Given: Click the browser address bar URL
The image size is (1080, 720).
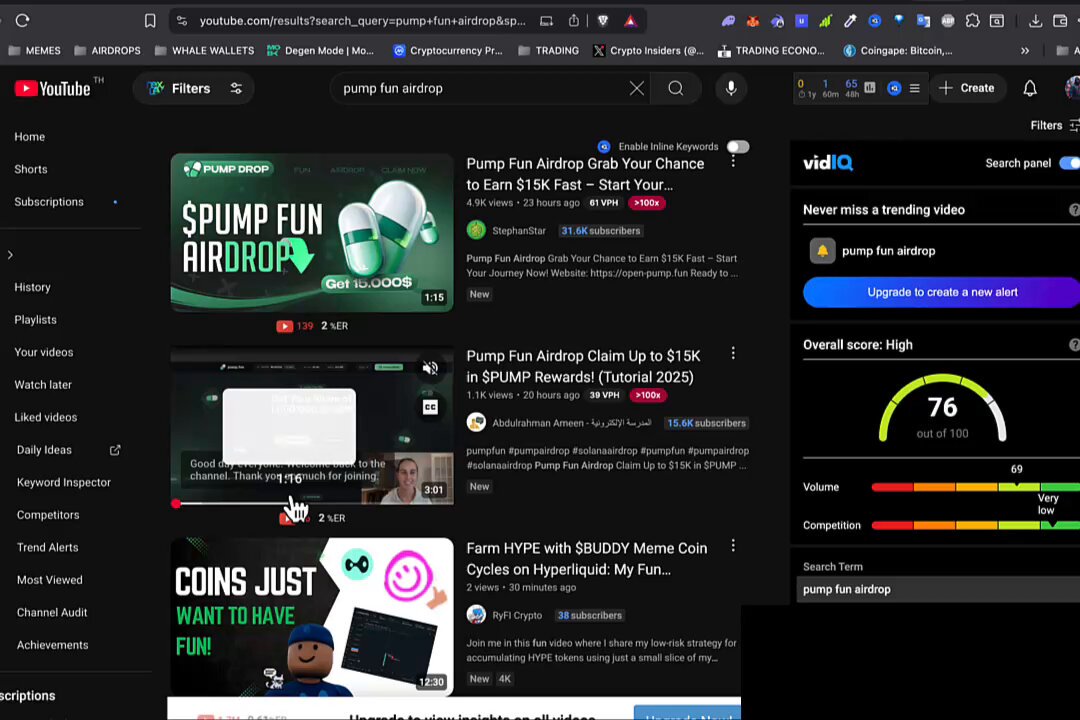Looking at the screenshot, I should pos(362,21).
